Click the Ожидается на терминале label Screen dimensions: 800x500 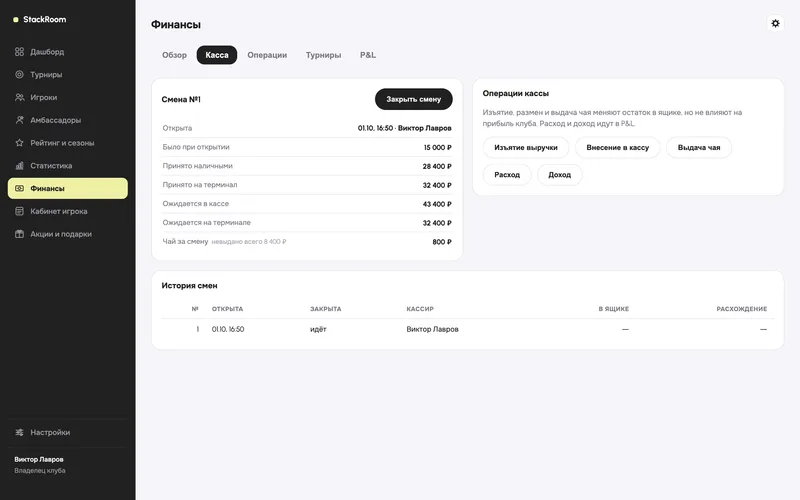pyautogui.click(x=207, y=222)
